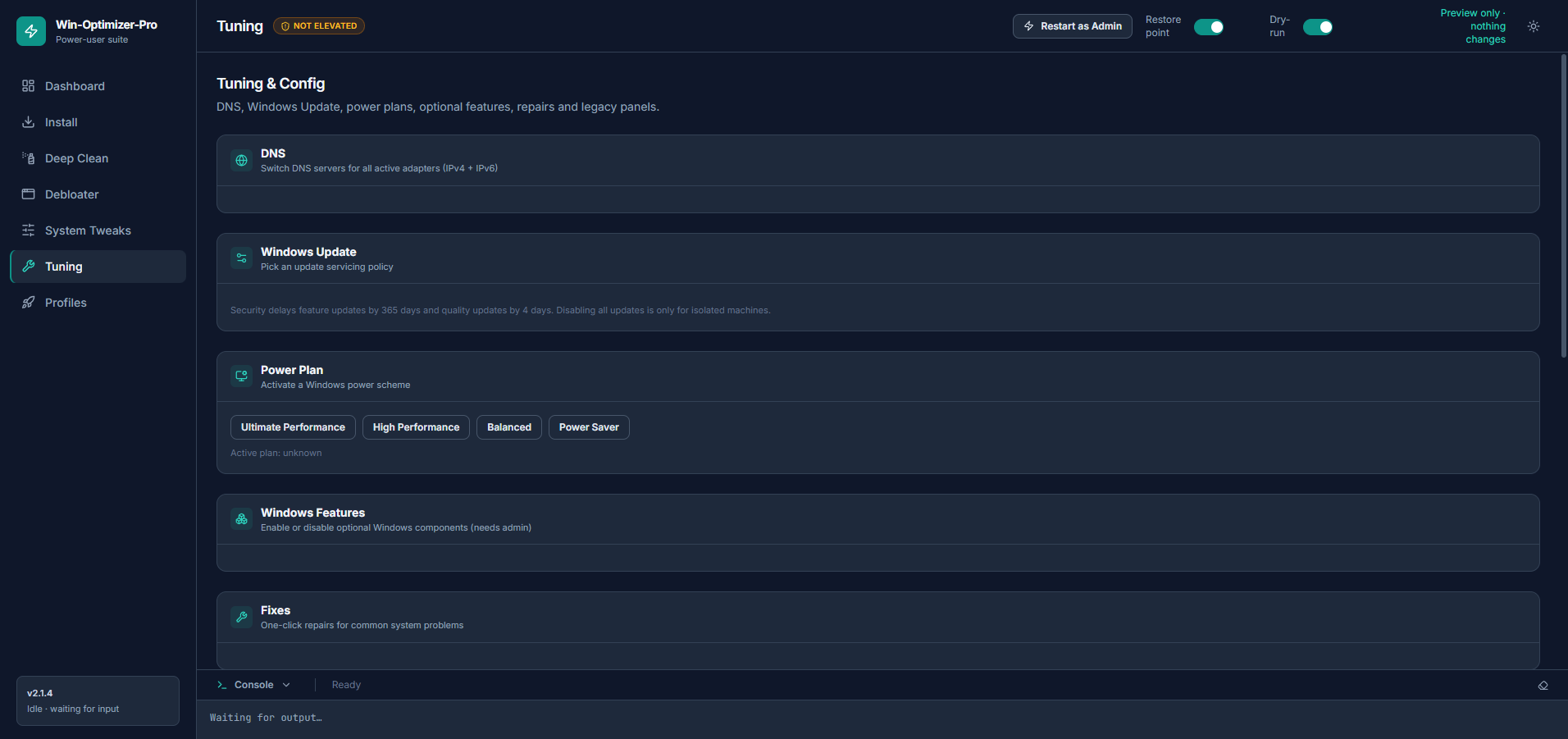This screenshot has height=739, width=1568.
Task: Open Deep Clean in the sidebar
Action: tap(98, 158)
